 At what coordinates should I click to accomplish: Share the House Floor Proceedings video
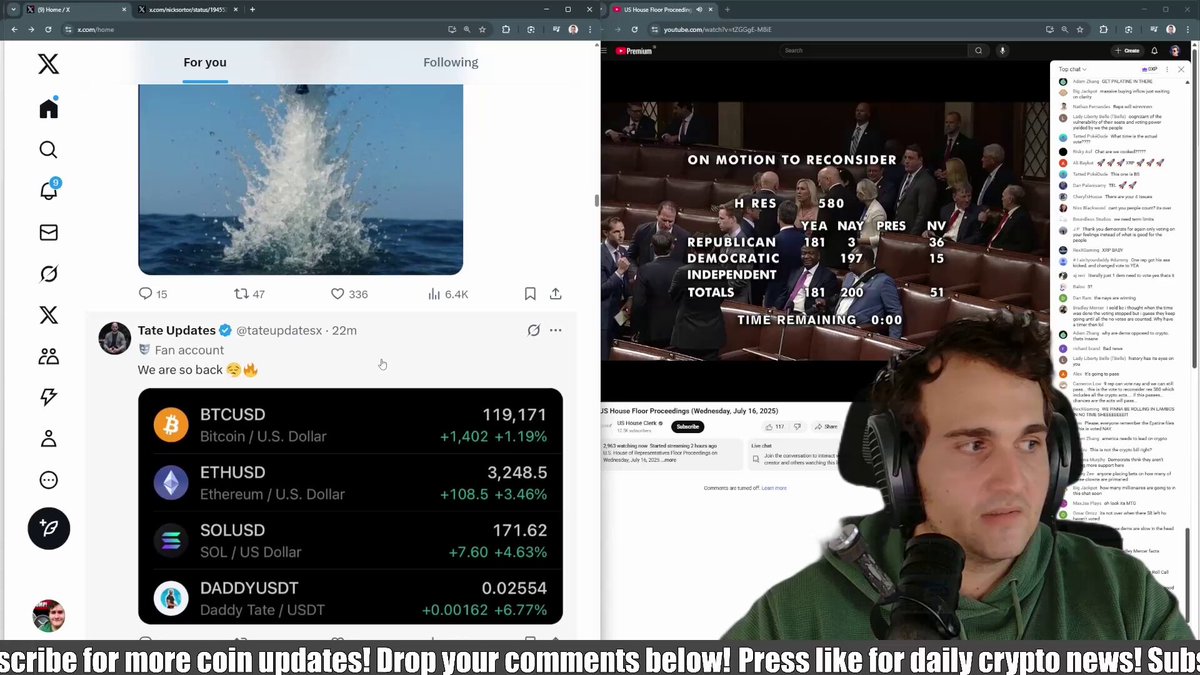coord(826,426)
